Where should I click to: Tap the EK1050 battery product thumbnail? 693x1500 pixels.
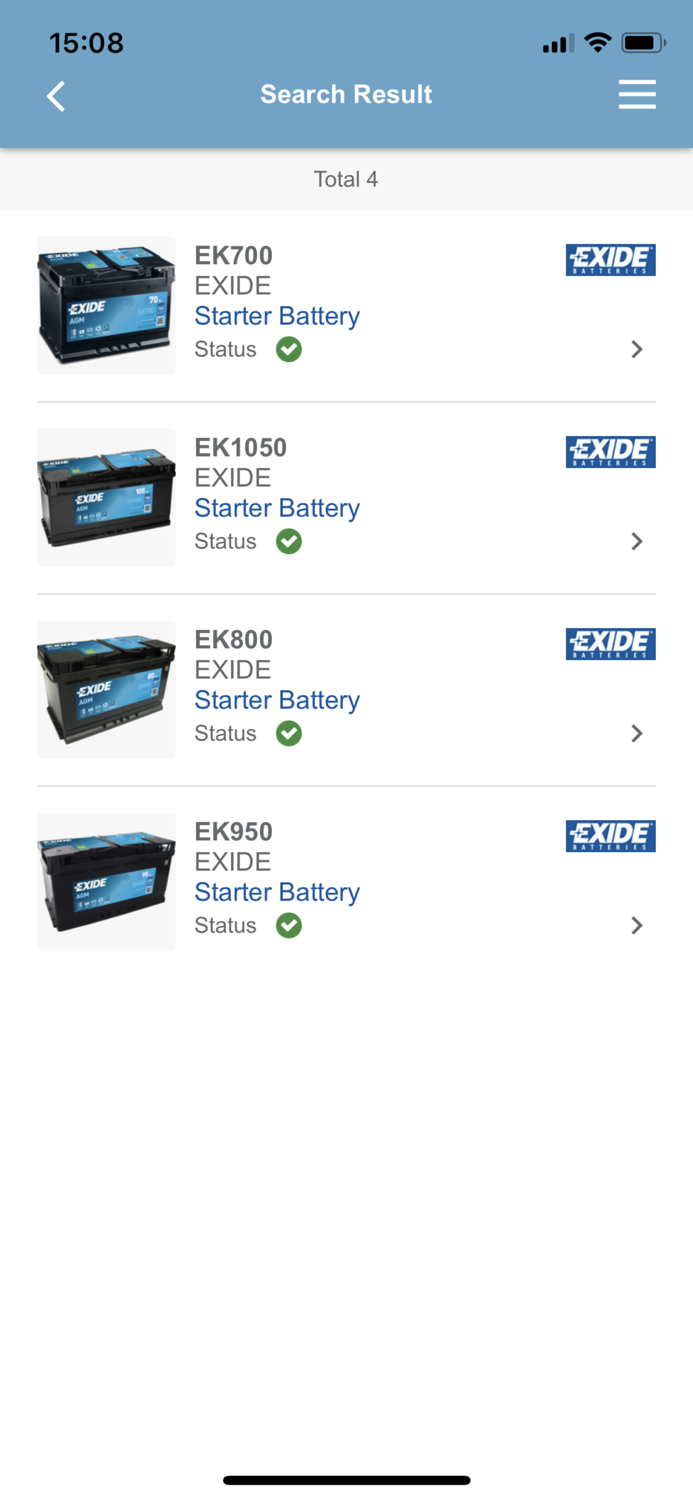click(x=106, y=497)
